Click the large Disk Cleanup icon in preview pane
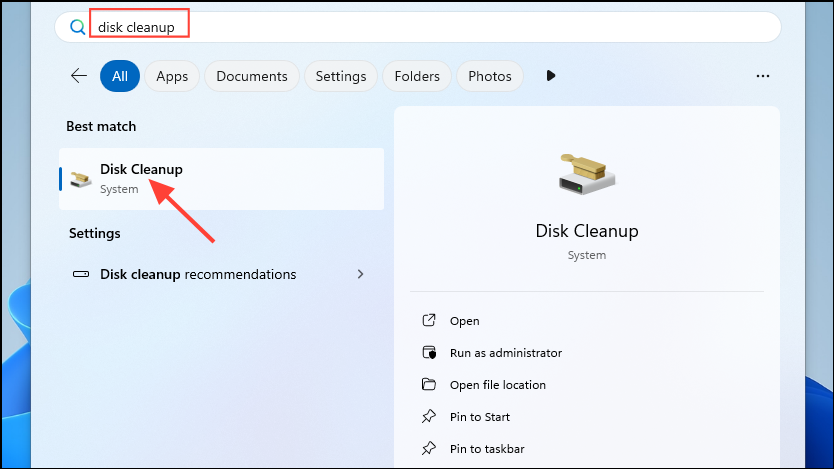Screen dimensions: 834x469 tap(587, 174)
